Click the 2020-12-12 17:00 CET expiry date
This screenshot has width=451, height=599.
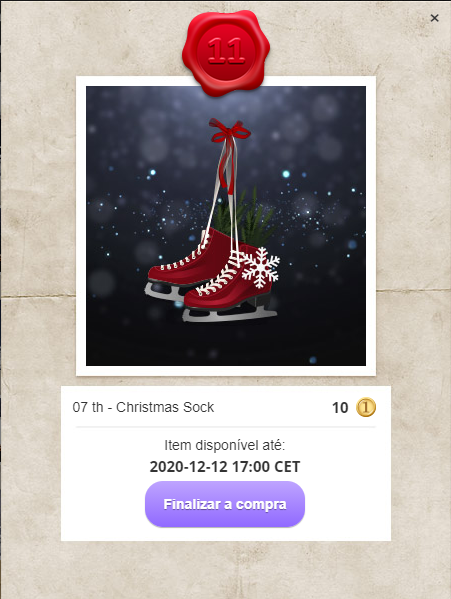pyautogui.click(x=225, y=466)
